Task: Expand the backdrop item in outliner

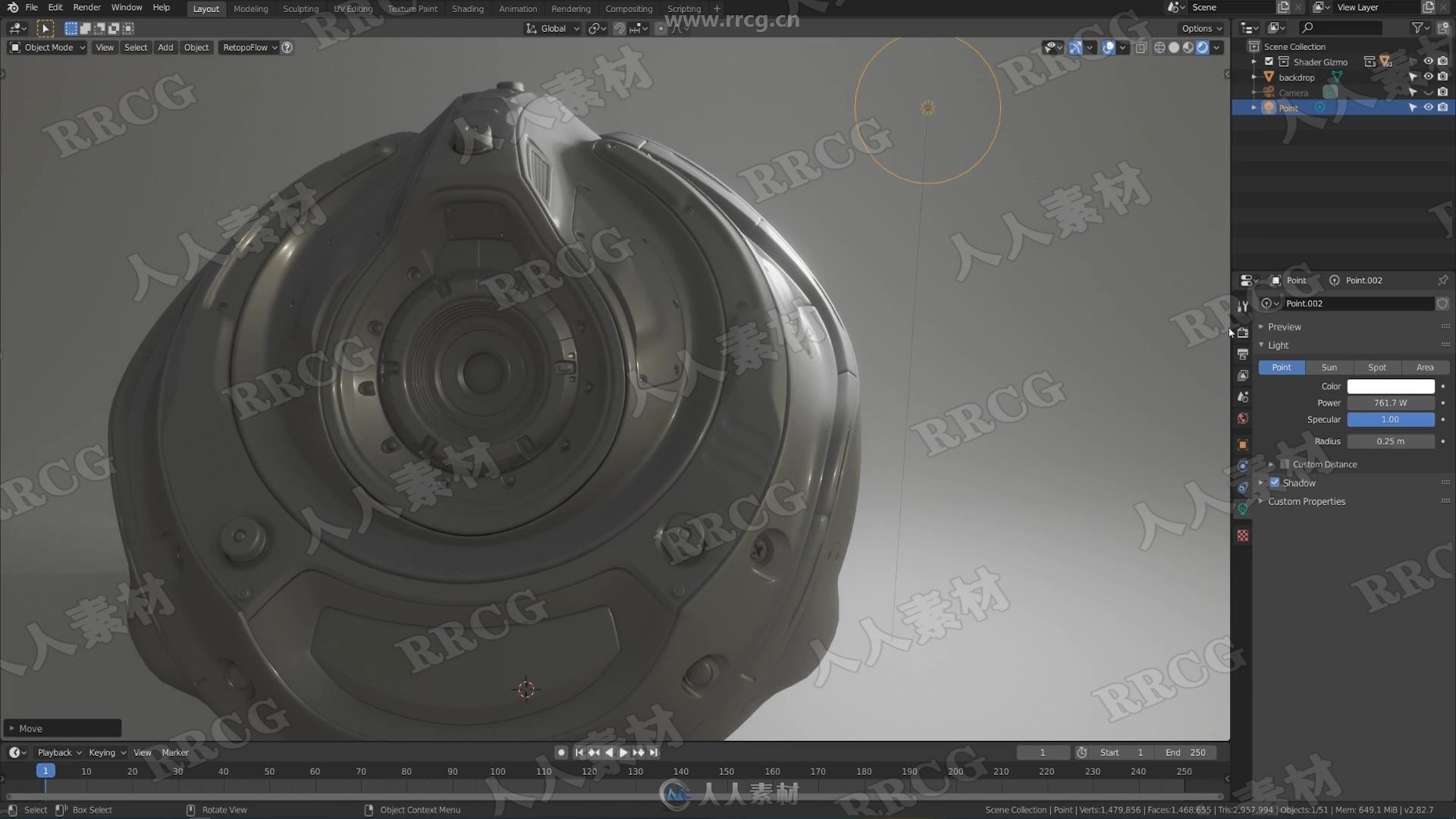Action: coord(1254,77)
